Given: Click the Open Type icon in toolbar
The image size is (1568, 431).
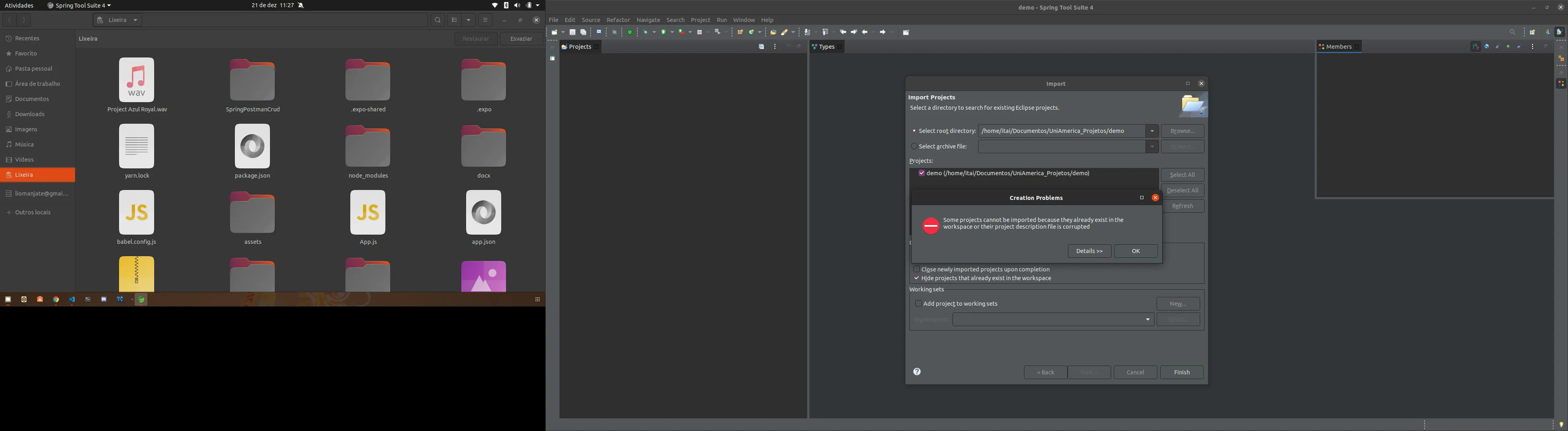Looking at the screenshot, I should click(x=773, y=32).
